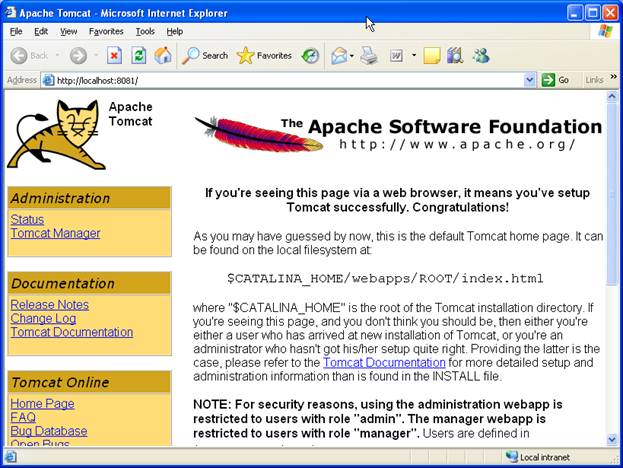The height and width of the screenshot is (468, 623).
Task: Open the Change Log link
Action: [x=43, y=318]
